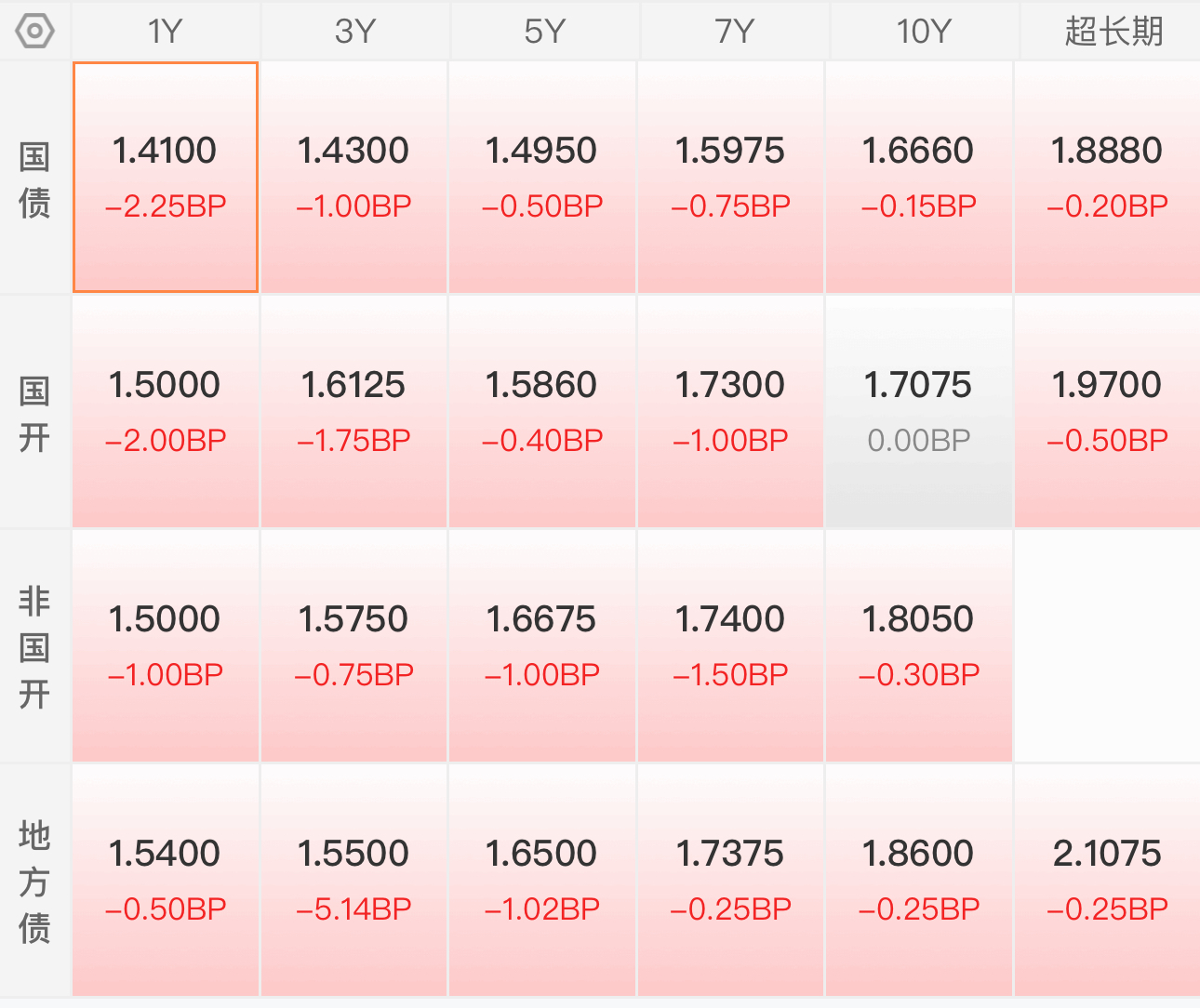Screen dimensions: 1200x1008
Task: Open the highlighted 国债 1Y cell 1.4100
Action: 166,178
